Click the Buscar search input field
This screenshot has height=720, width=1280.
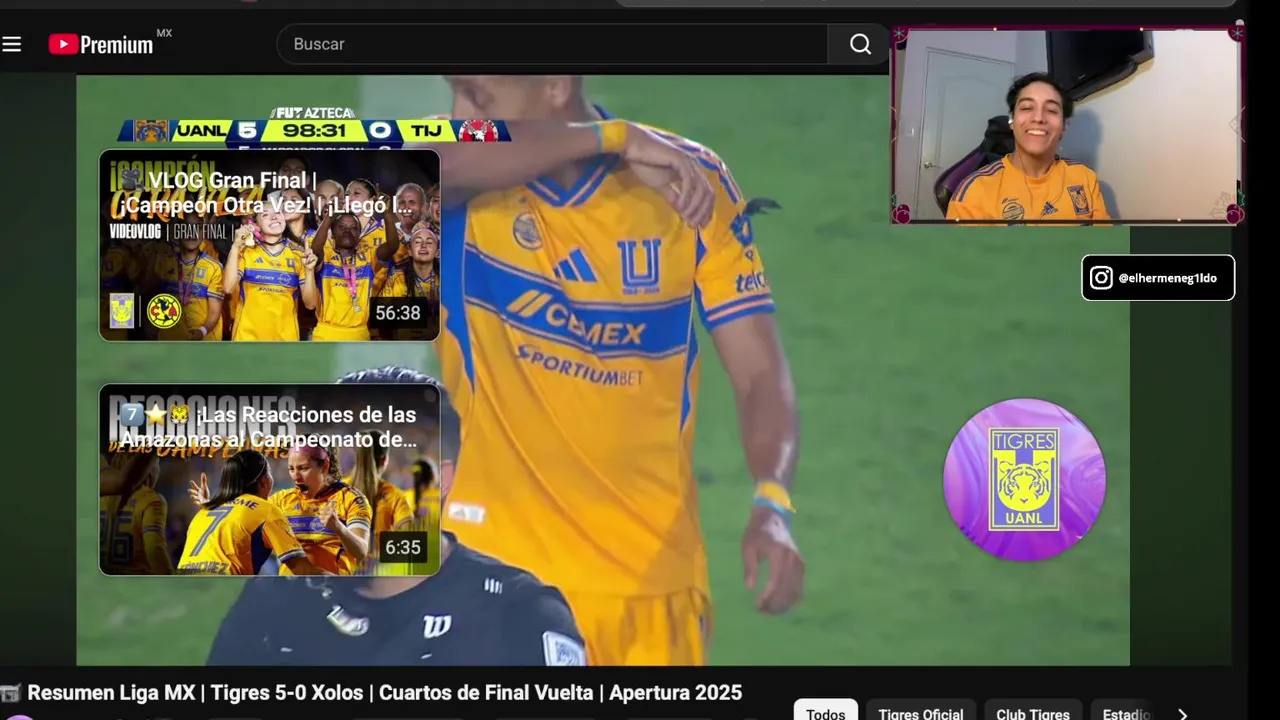[x=552, y=44]
